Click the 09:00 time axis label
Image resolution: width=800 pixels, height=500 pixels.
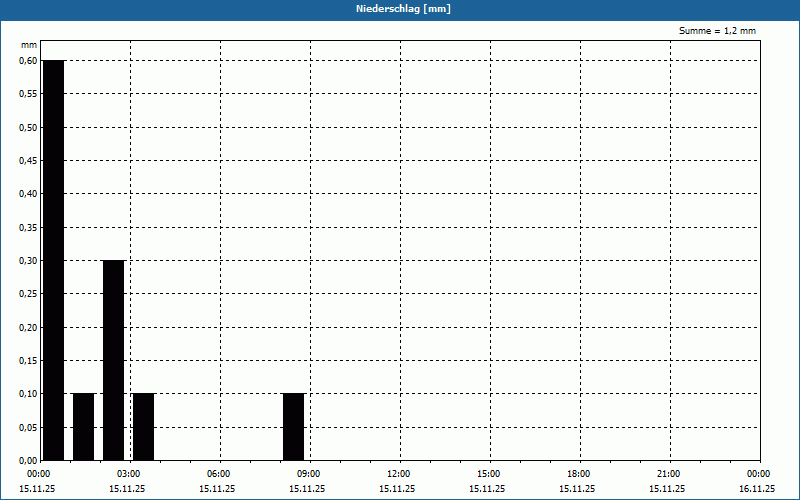pos(308,474)
